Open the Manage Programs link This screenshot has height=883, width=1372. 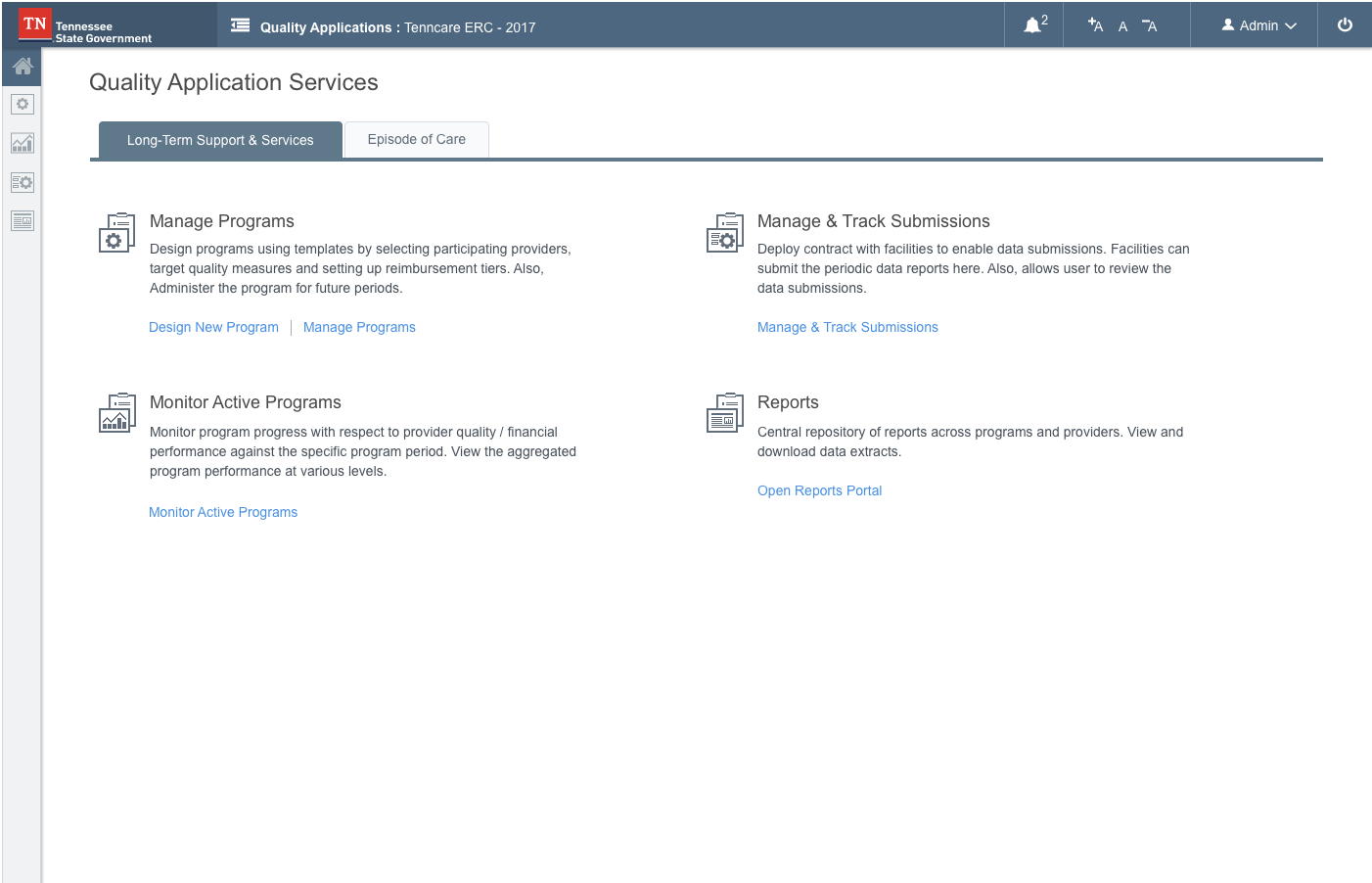[x=359, y=327]
